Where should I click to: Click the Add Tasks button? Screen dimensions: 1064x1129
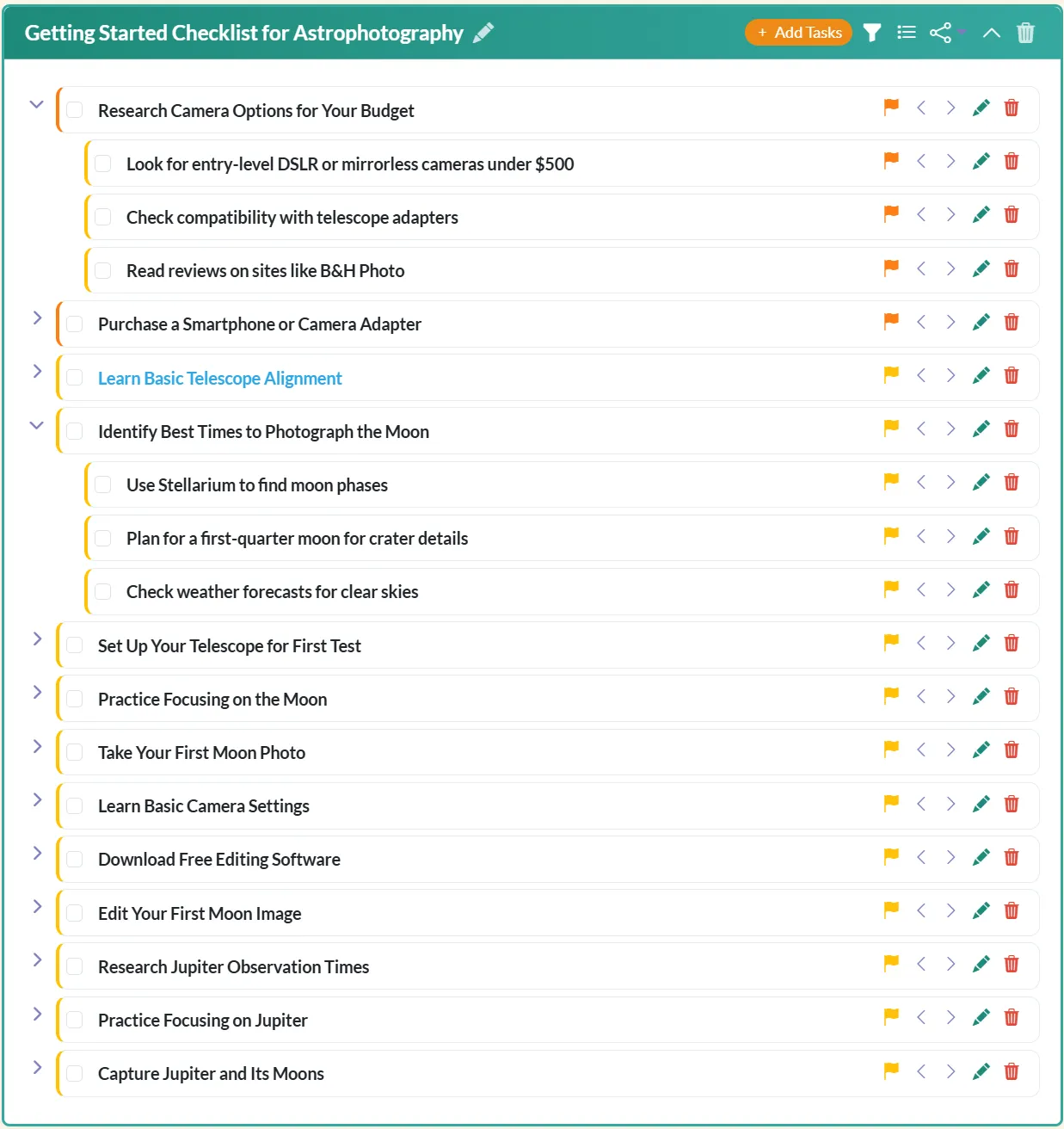coord(798,32)
